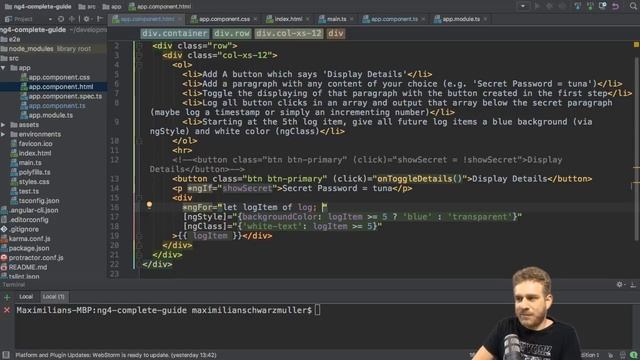Close the app.module.ts tab
This screenshot has height=360, width=640.
[x=485, y=19]
